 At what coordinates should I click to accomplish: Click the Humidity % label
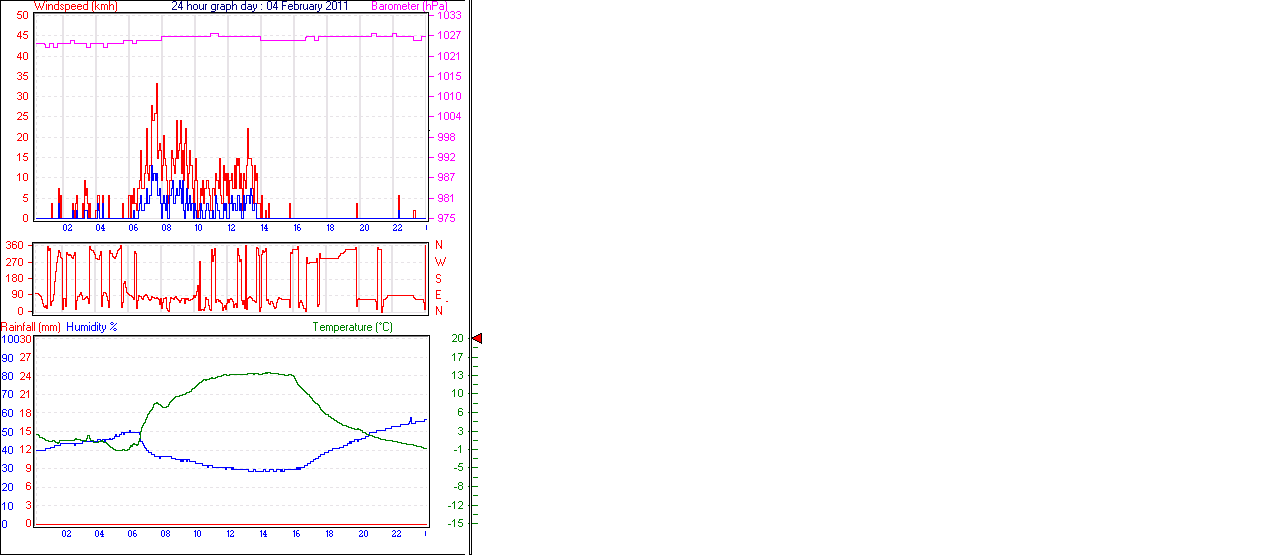[x=92, y=327]
